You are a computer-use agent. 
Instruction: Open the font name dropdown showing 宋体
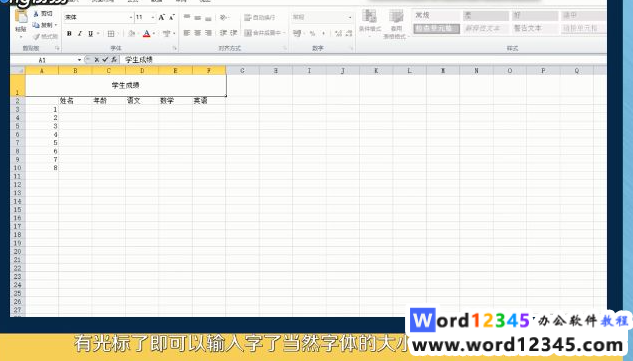131,17
